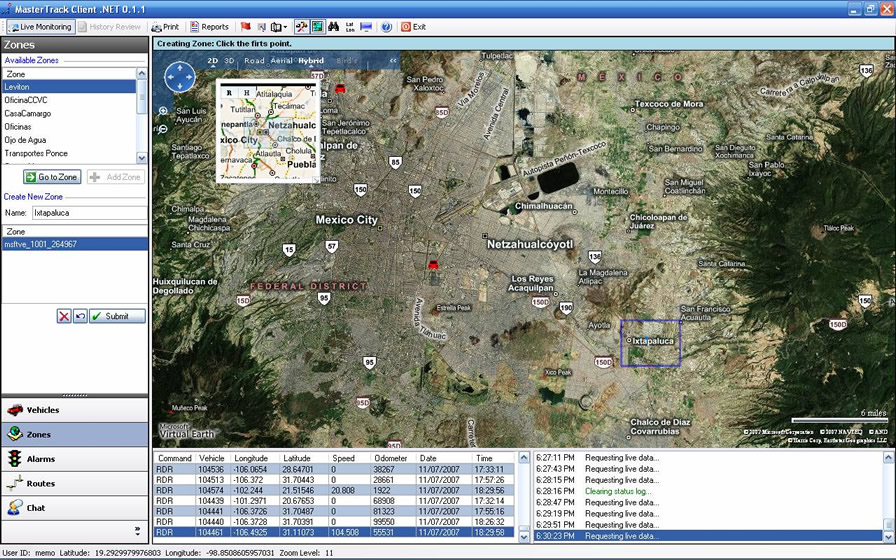
Task: Click the Lat Lon toolbar icon
Action: click(350, 27)
